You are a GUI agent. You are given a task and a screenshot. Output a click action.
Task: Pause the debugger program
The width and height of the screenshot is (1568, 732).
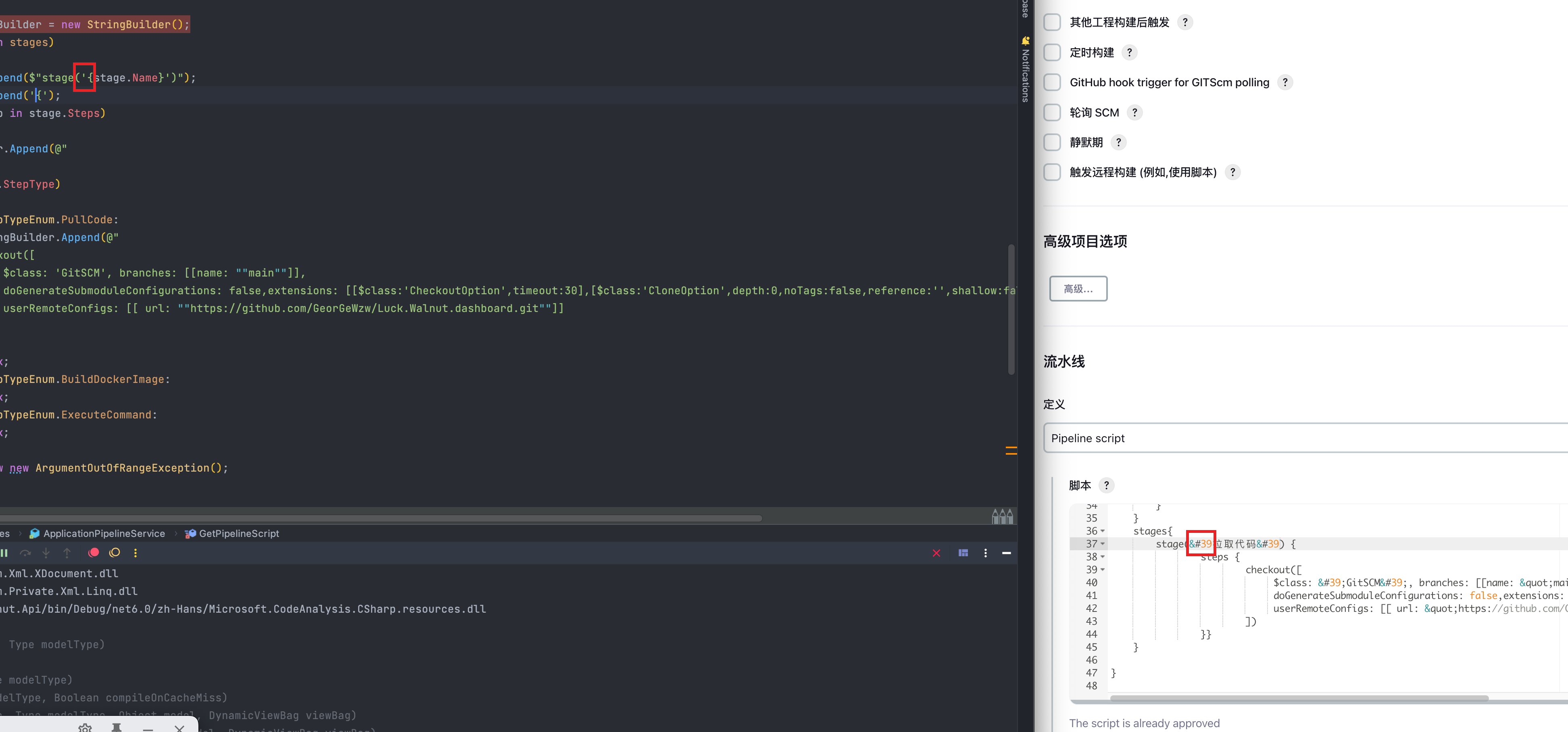4,553
